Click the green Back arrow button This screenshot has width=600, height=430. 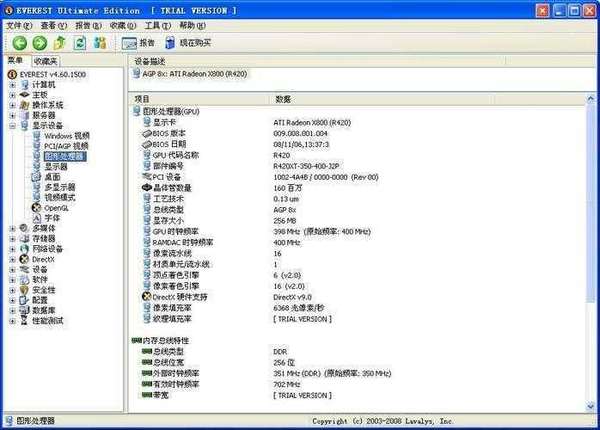pyautogui.click(x=20, y=43)
